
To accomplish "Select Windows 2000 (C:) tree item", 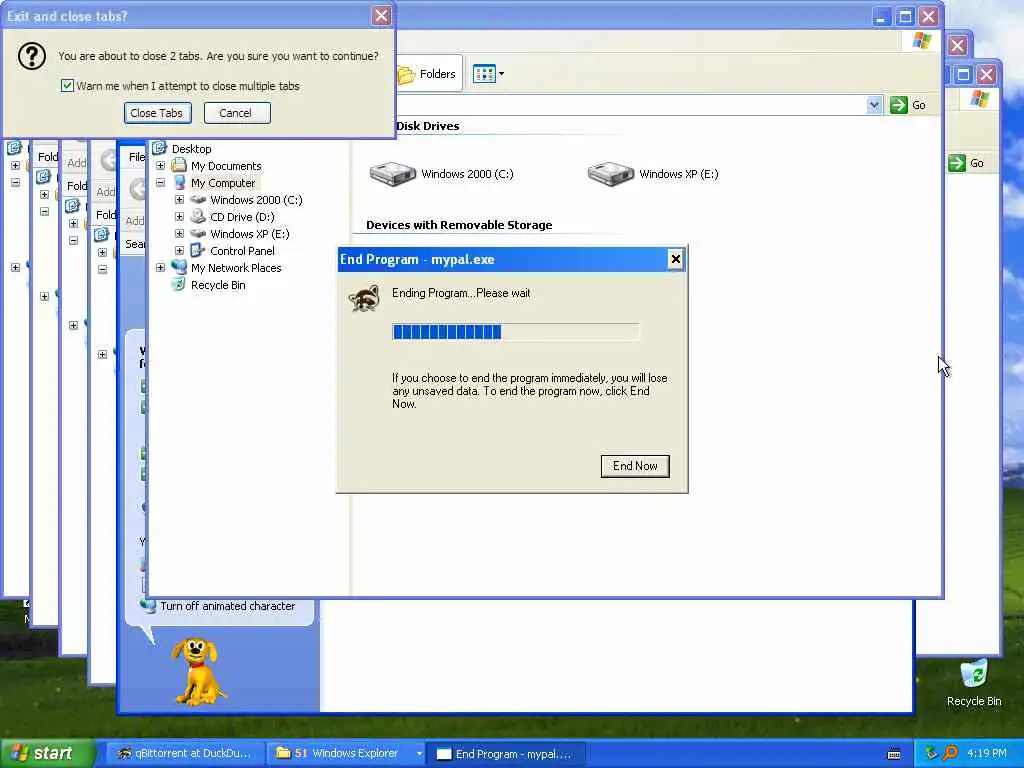I will [x=256, y=200].
